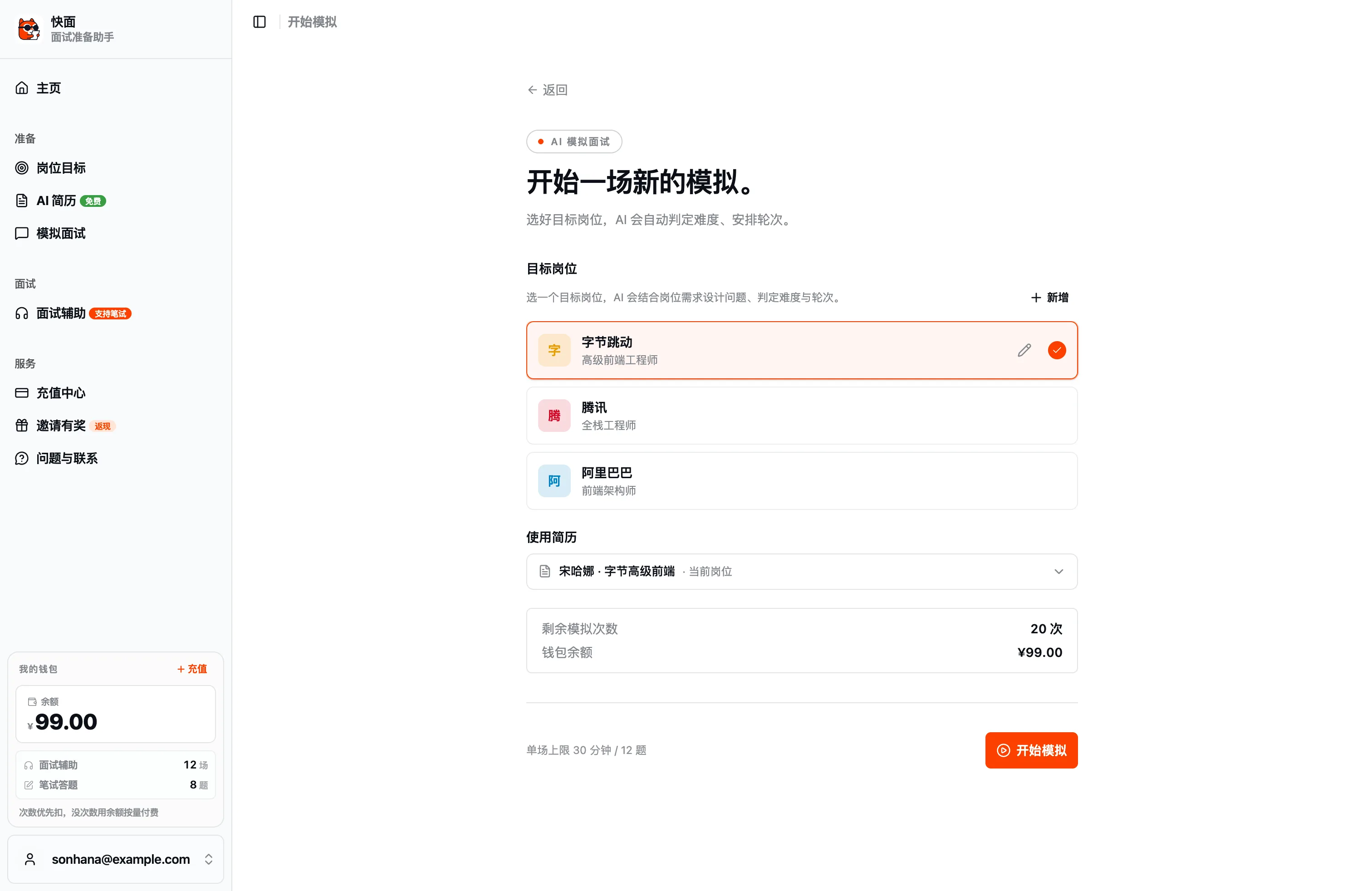The height and width of the screenshot is (891, 1372).
Task: Click the 返现 badge
Action: point(103,426)
